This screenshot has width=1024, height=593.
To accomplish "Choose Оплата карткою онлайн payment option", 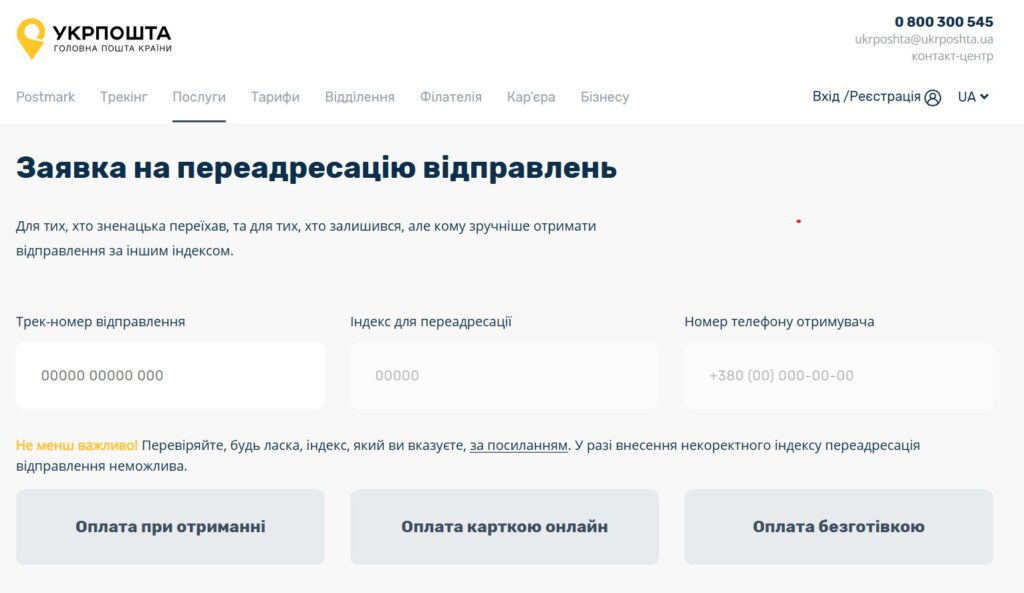I will 504,526.
